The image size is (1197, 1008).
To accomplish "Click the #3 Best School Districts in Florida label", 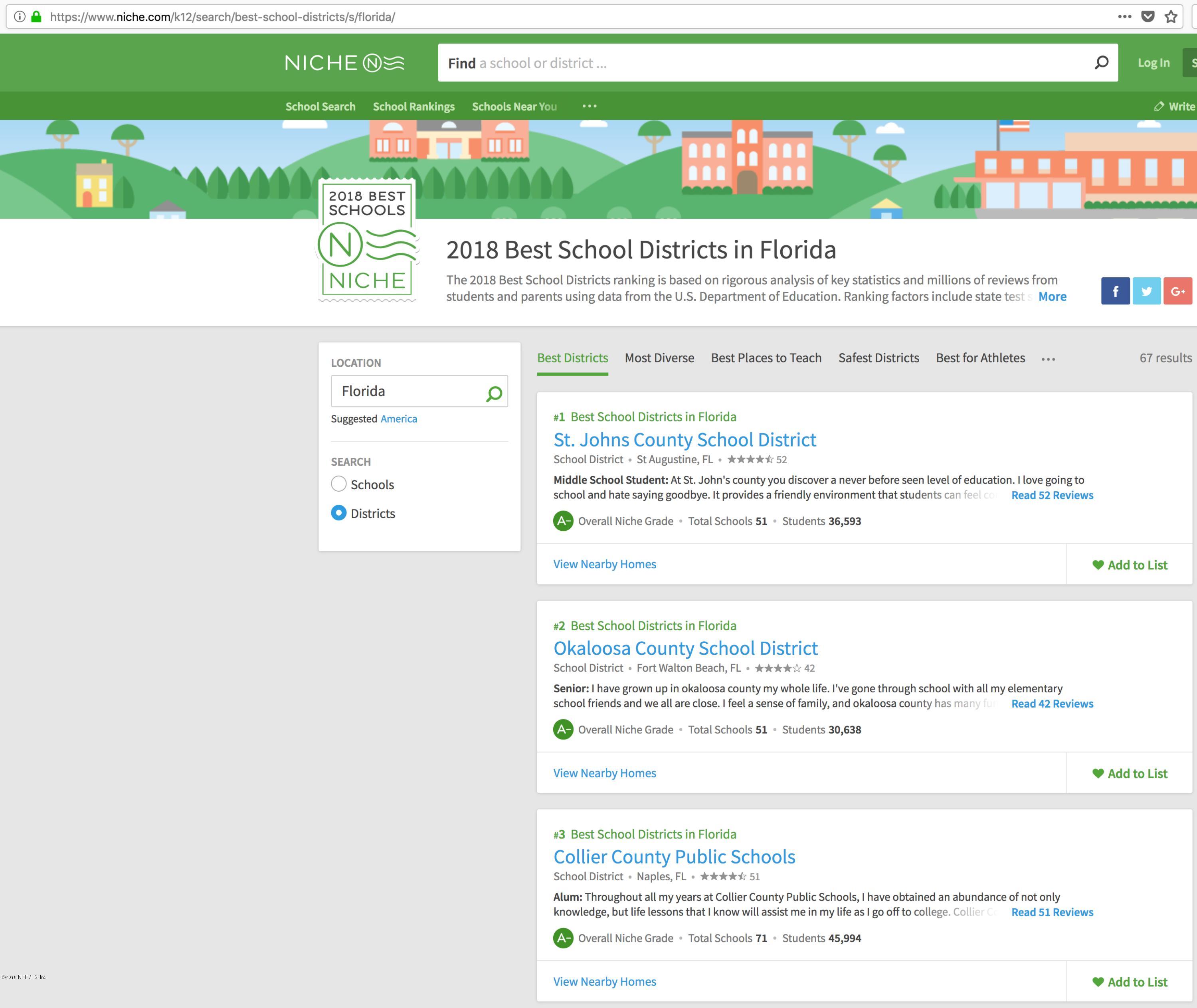I will coord(644,834).
